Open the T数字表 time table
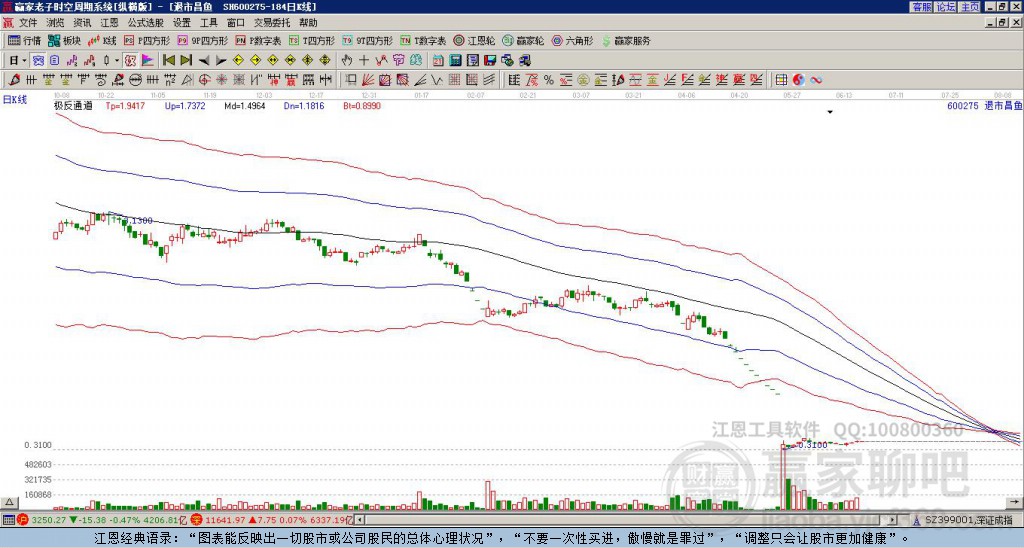This screenshot has height=548, width=1024. [x=423, y=40]
